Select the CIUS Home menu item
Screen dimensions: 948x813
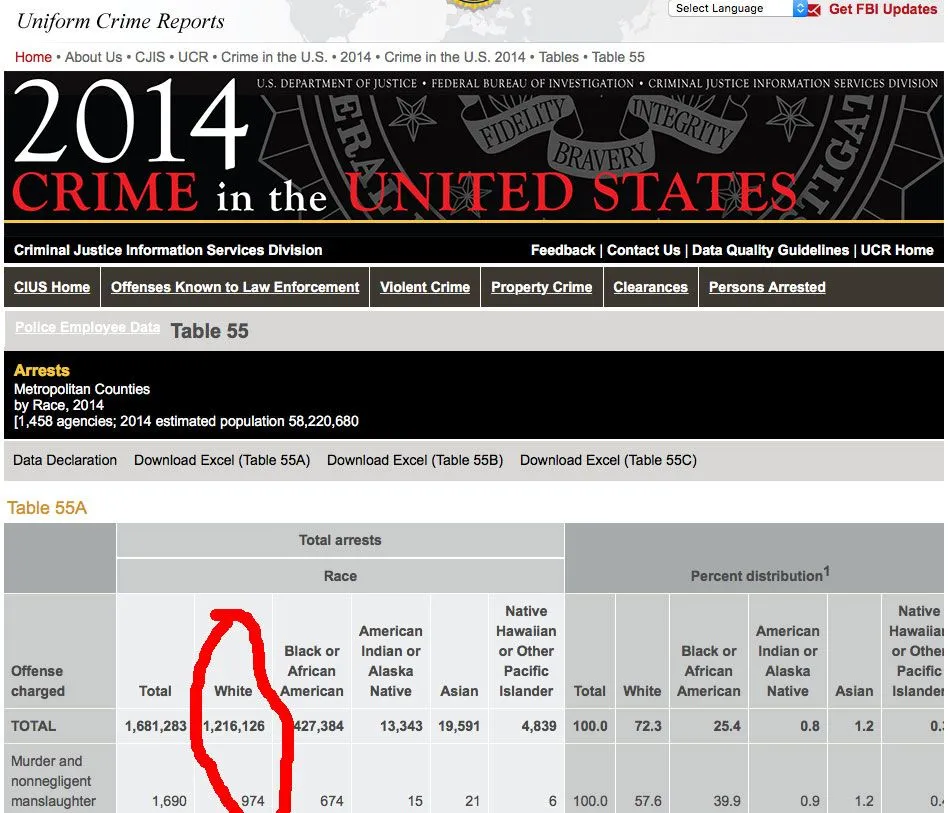[52, 287]
